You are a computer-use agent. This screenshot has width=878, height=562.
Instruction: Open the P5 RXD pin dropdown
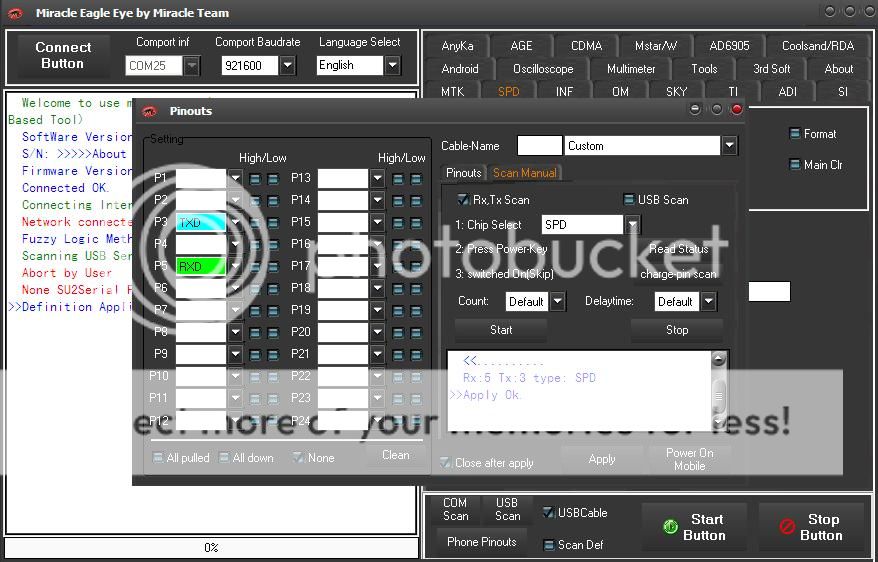point(235,266)
